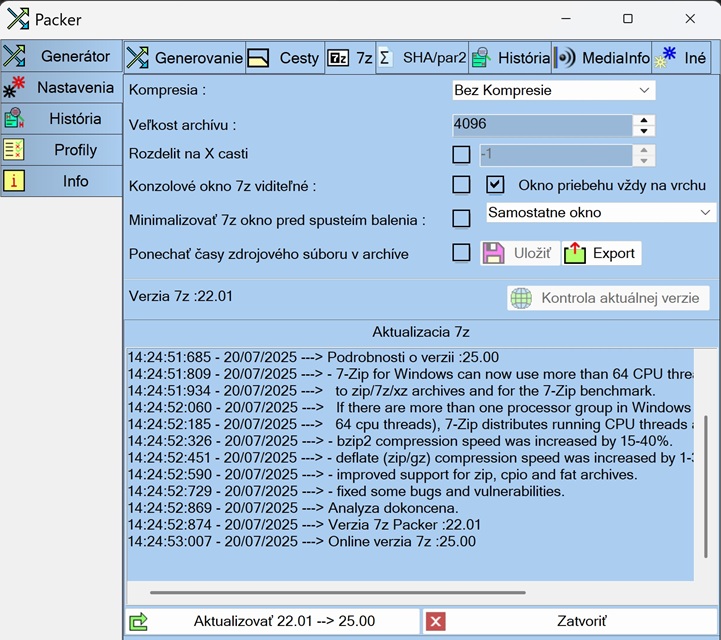Screen dimensions: 721x640
Task: Click the log's vertical scrollbar
Action: pyautogui.click(x=705, y=487)
